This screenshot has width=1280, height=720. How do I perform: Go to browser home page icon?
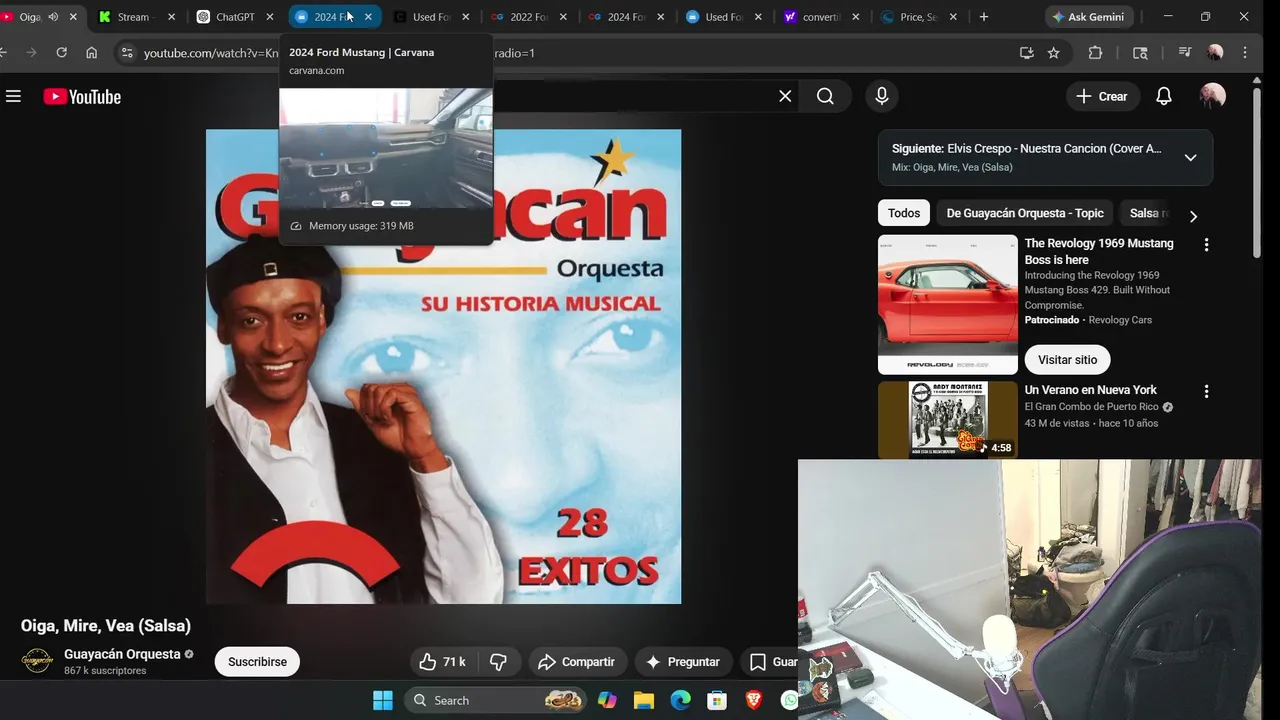point(92,52)
